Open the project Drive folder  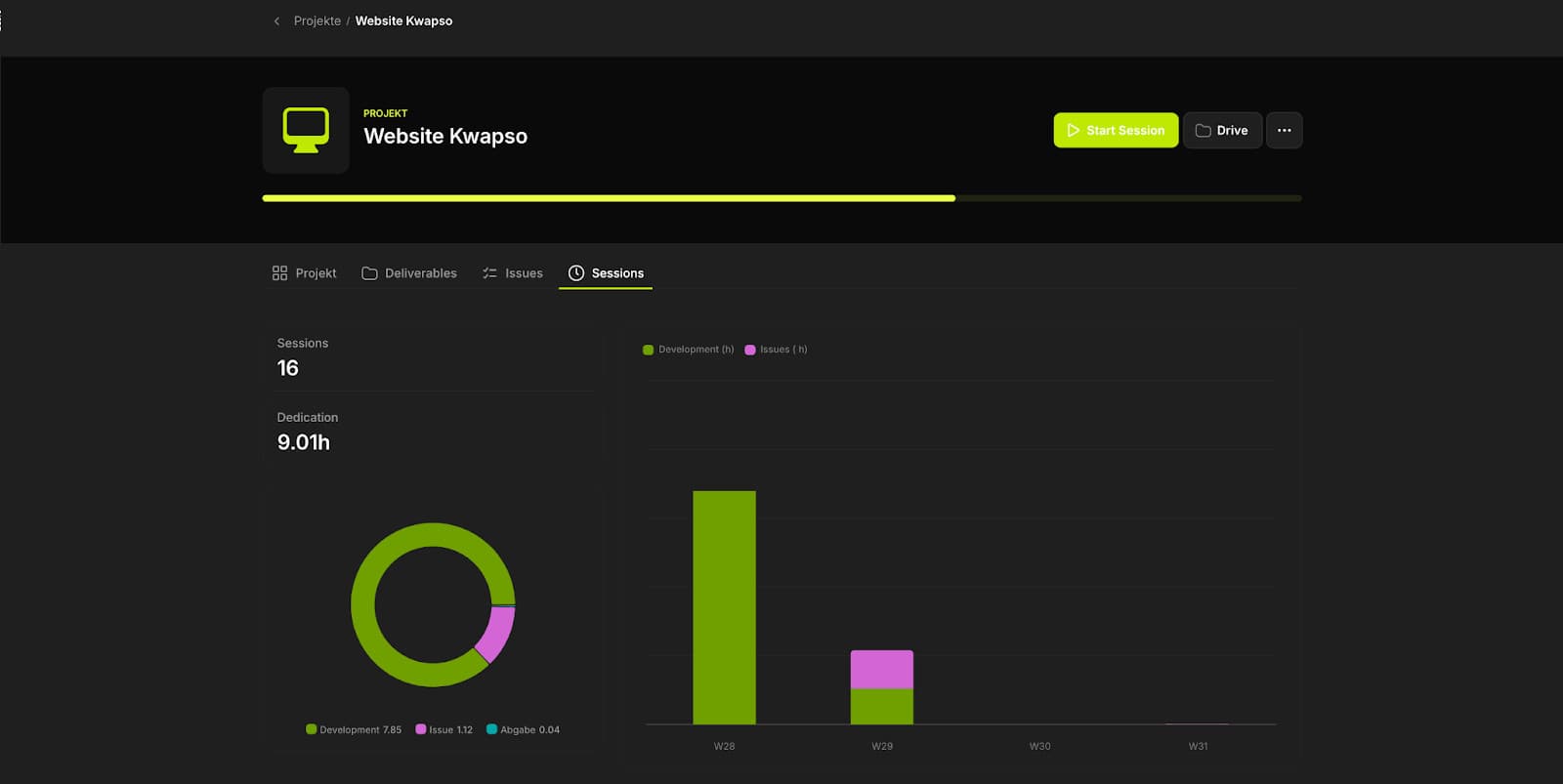tap(1222, 130)
